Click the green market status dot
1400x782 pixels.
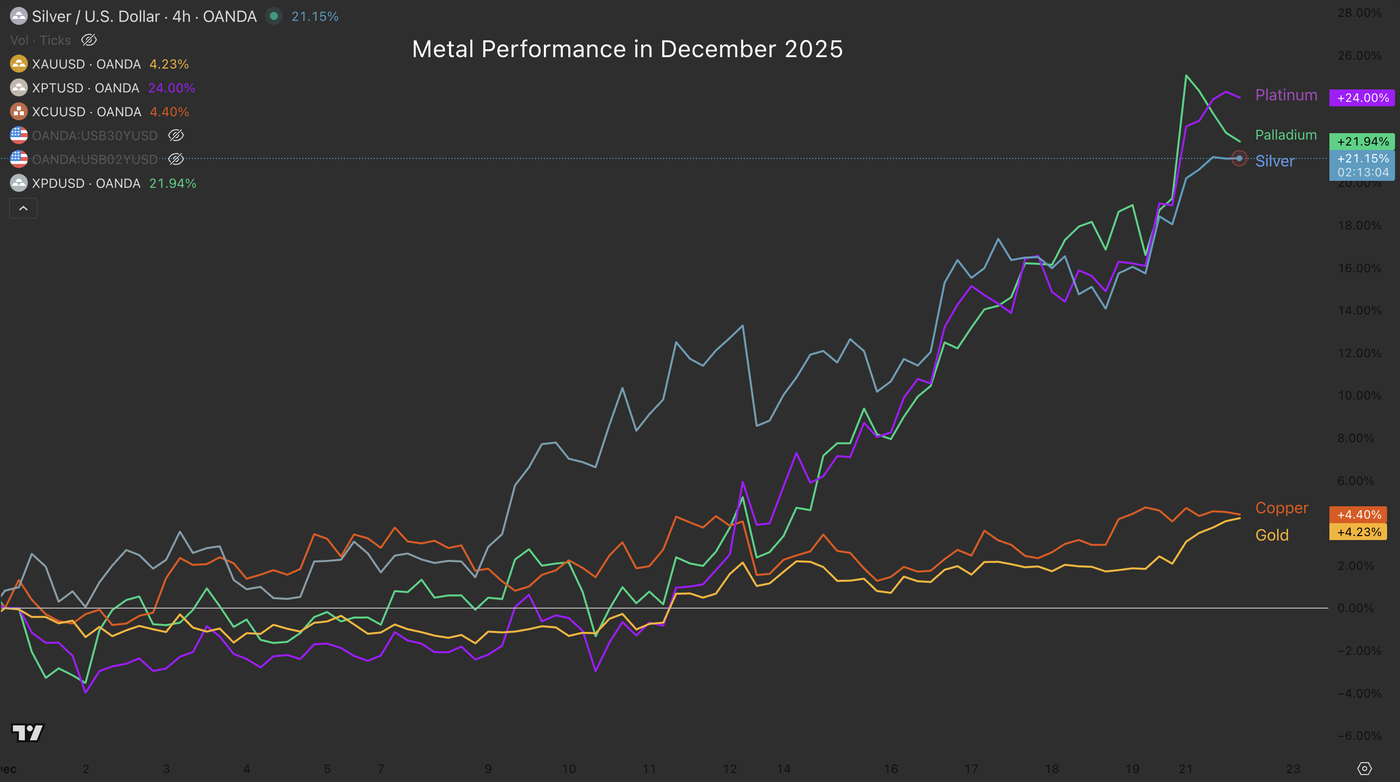(273, 16)
